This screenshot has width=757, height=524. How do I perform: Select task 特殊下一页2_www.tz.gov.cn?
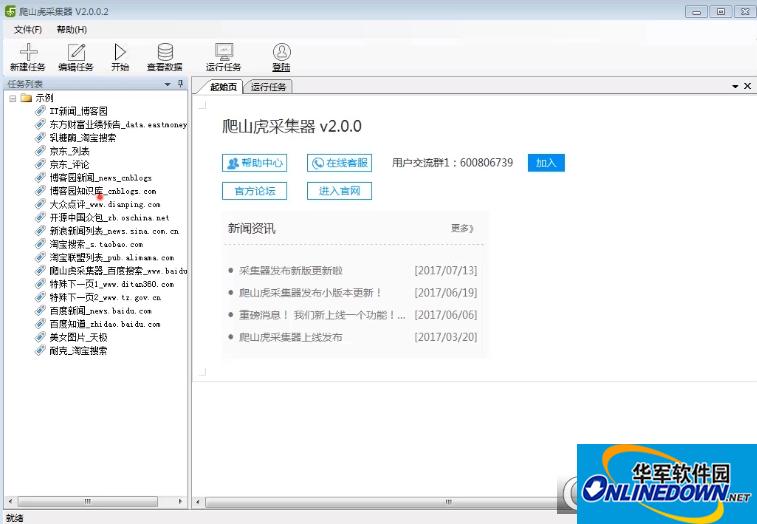105,297
